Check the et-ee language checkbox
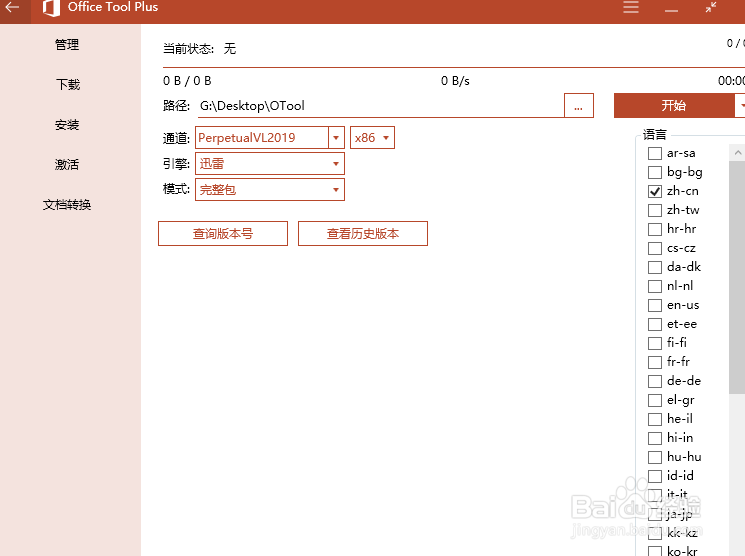 pyautogui.click(x=655, y=324)
